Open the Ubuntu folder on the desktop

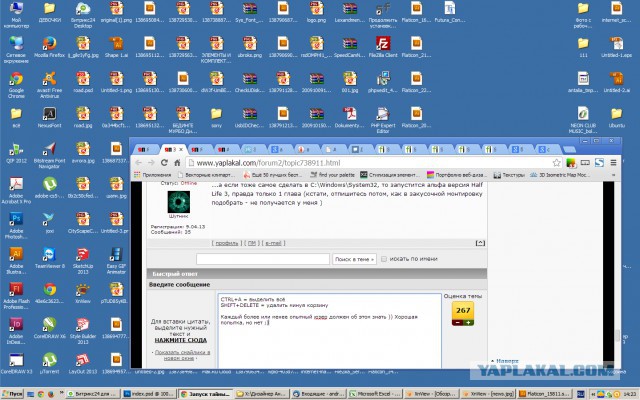(616, 115)
